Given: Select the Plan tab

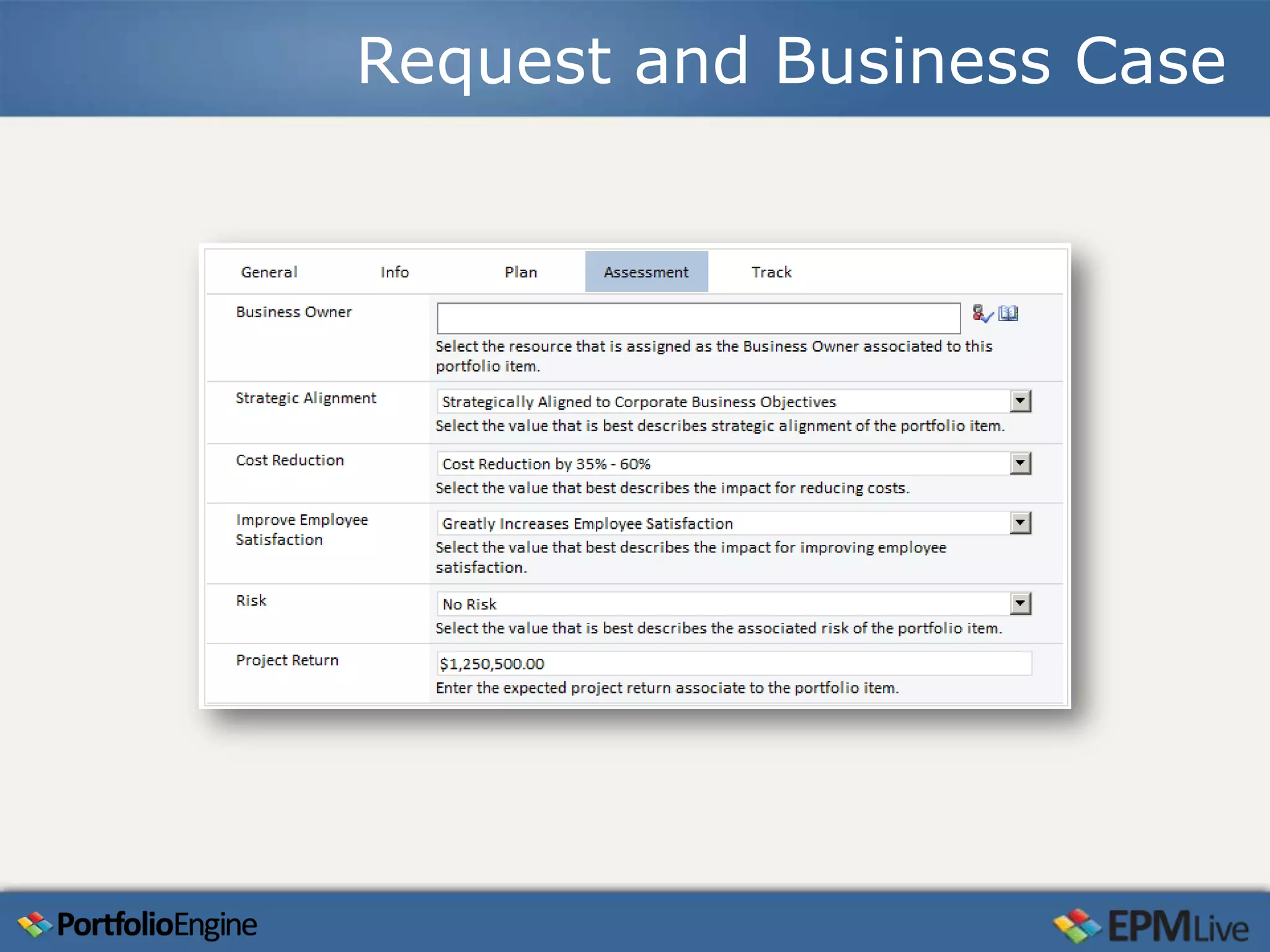Looking at the screenshot, I should [521, 272].
